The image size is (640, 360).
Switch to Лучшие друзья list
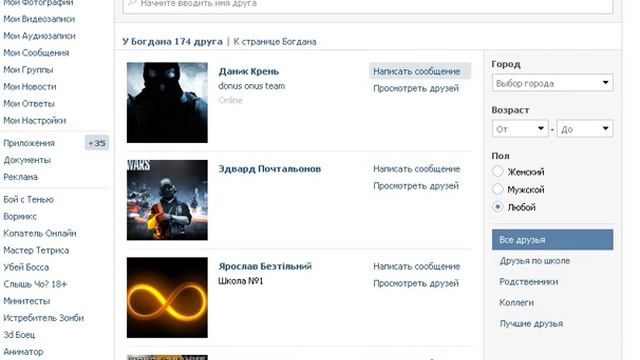(x=531, y=324)
